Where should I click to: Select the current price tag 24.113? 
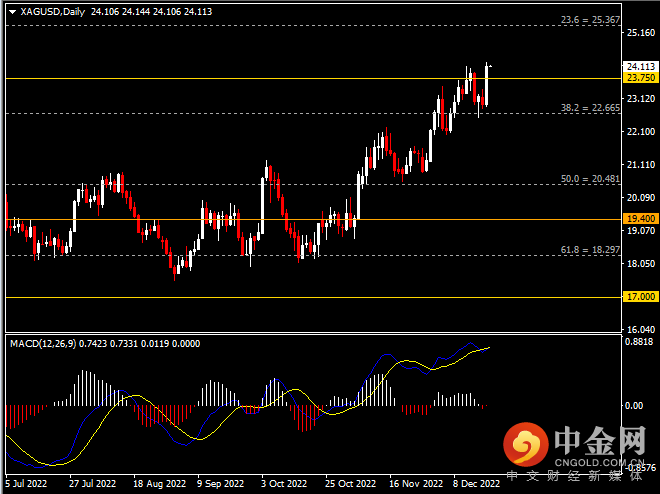pyautogui.click(x=639, y=66)
